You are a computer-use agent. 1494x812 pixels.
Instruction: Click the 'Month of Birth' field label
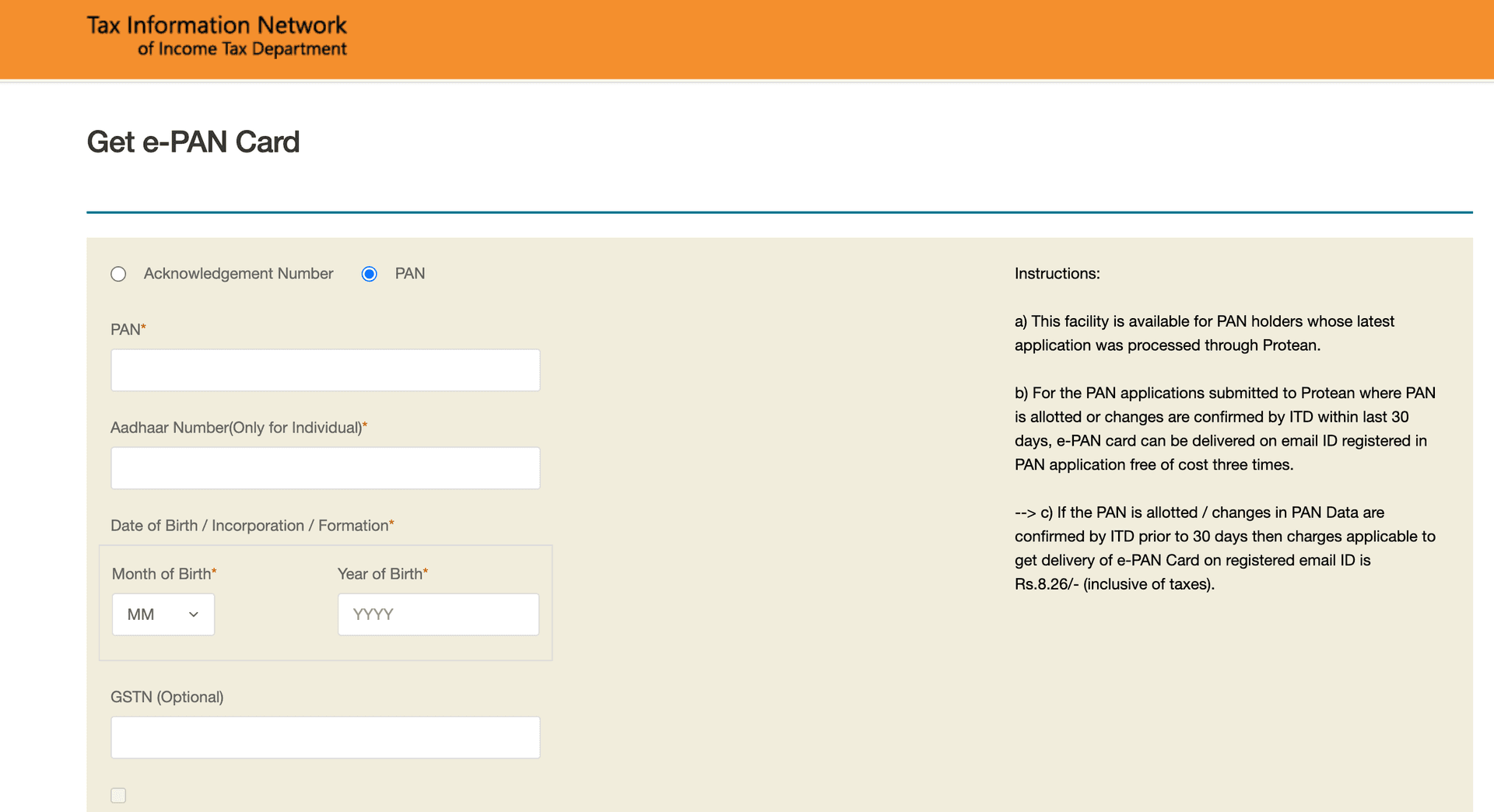[x=162, y=574]
